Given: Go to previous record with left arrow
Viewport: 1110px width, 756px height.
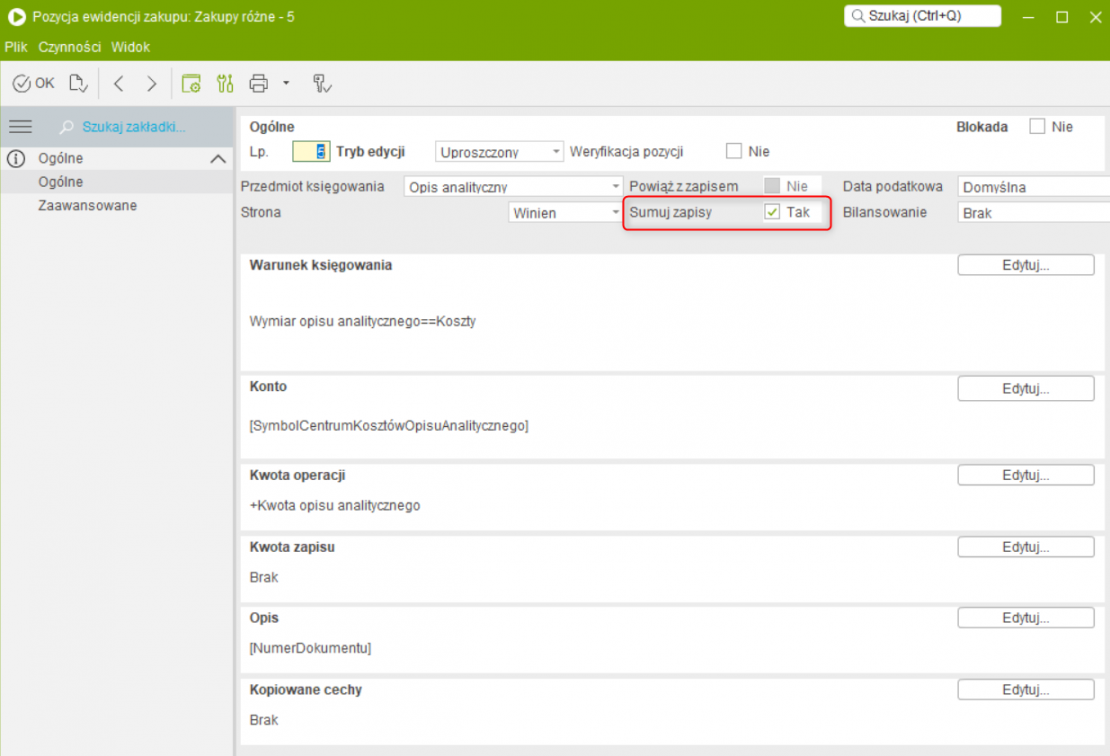Looking at the screenshot, I should click(x=119, y=83).
